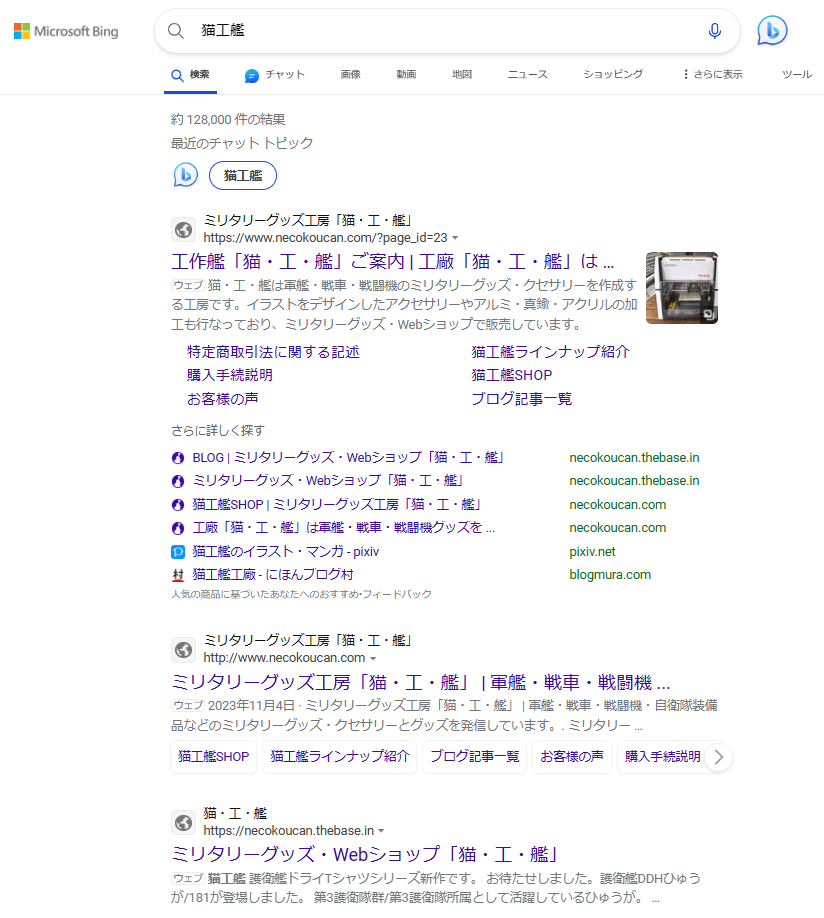Open machine thumbnail image of first result
824x918 pixels.
point(682,287)
